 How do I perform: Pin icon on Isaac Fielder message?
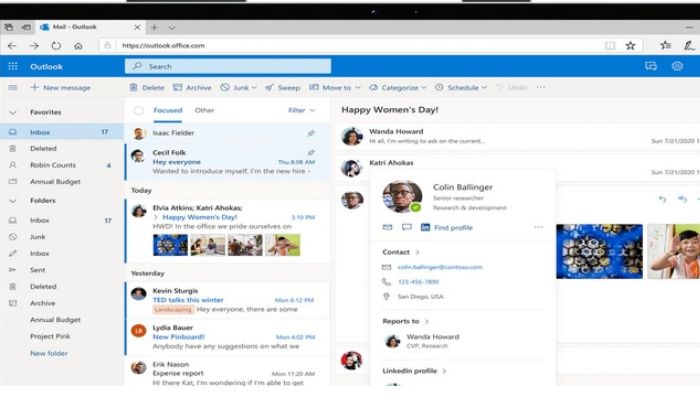pos(311,133)
